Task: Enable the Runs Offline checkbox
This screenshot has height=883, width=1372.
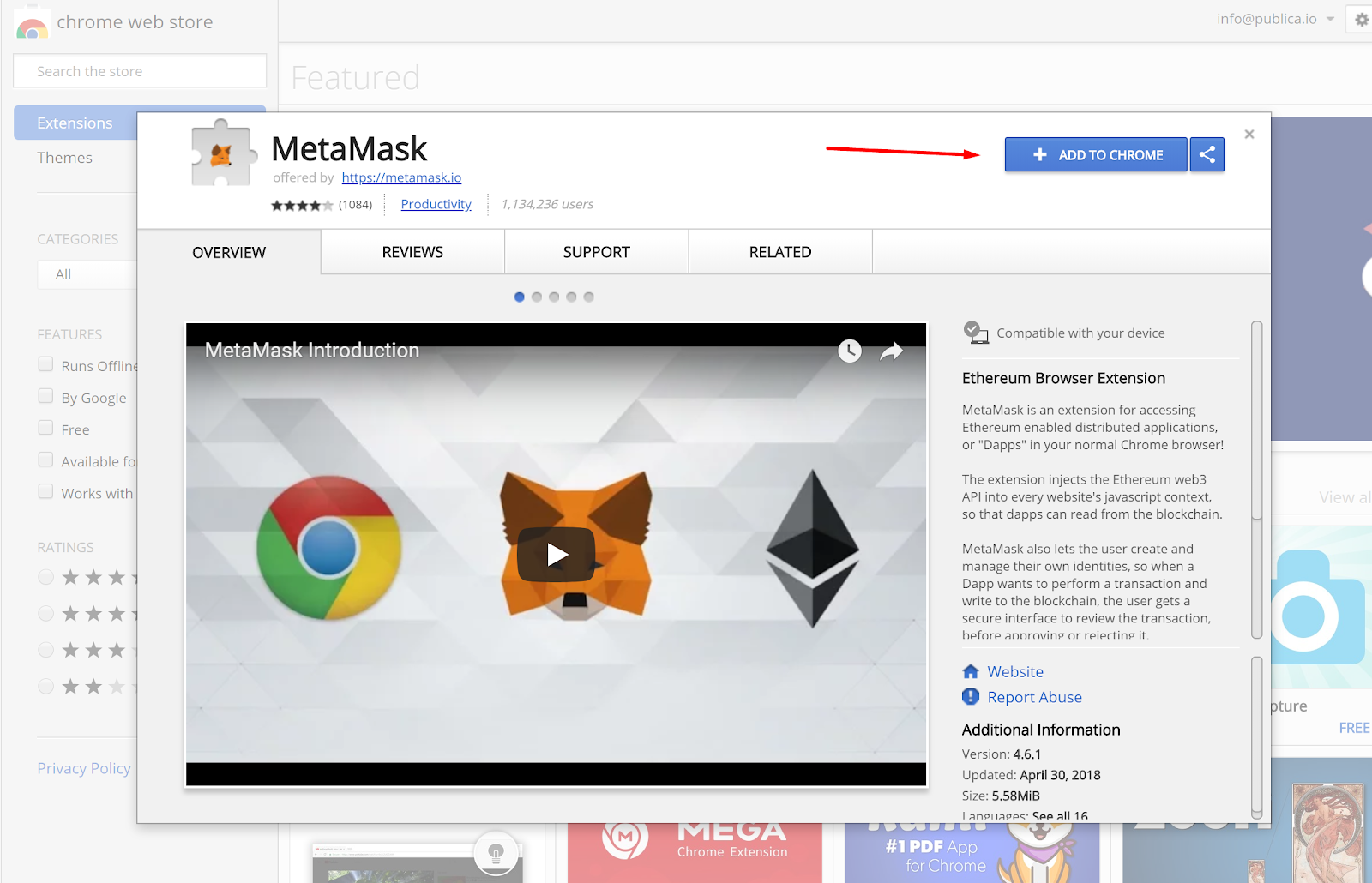Action: tap(46, 364)
